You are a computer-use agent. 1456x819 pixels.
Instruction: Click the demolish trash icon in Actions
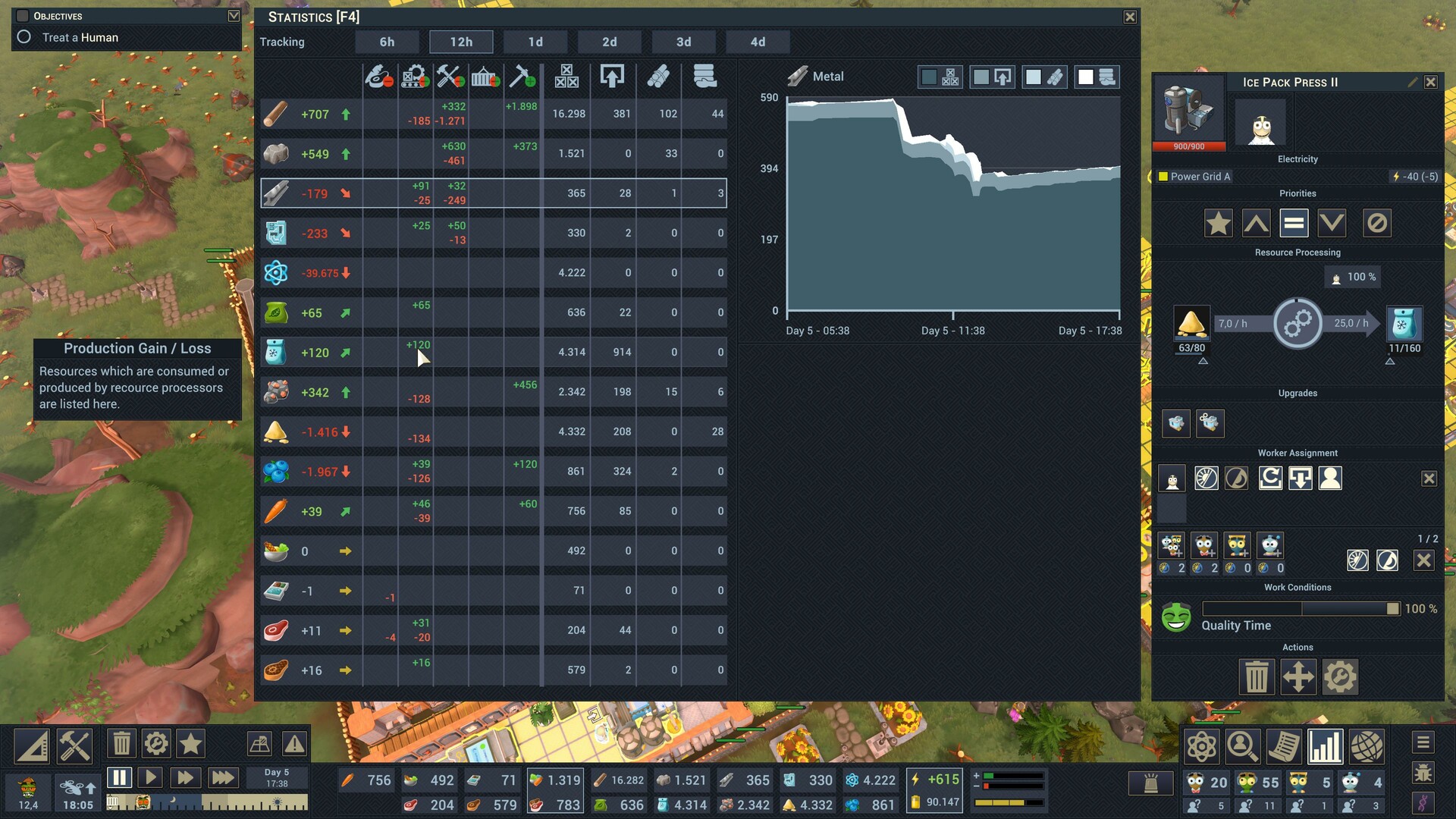tap(1257, 676)
